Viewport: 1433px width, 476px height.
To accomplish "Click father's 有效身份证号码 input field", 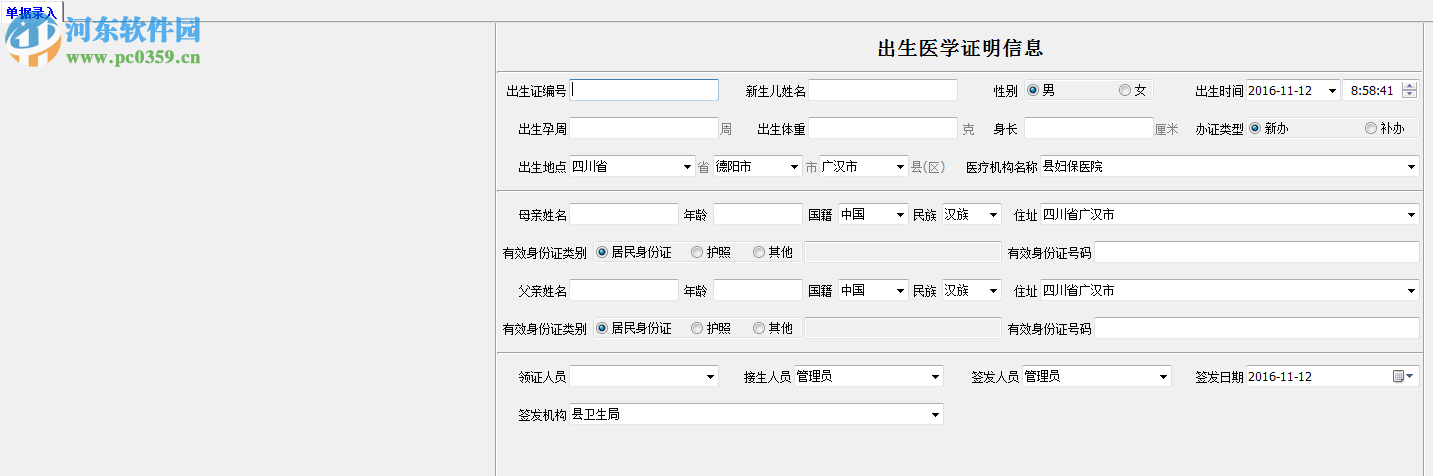I will pos(1257,328).
